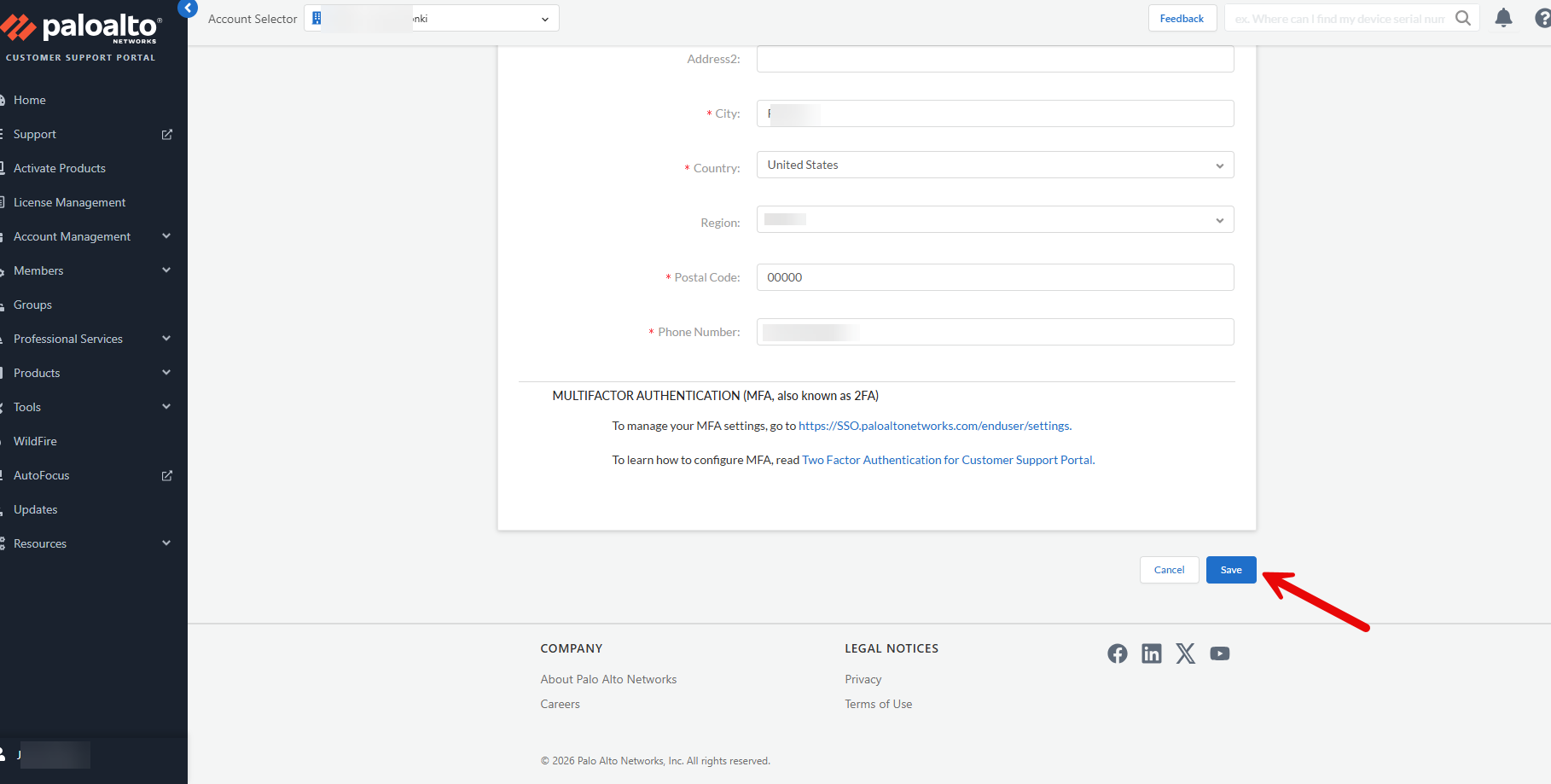Open the Privacy link

click(x=863, y=679)
